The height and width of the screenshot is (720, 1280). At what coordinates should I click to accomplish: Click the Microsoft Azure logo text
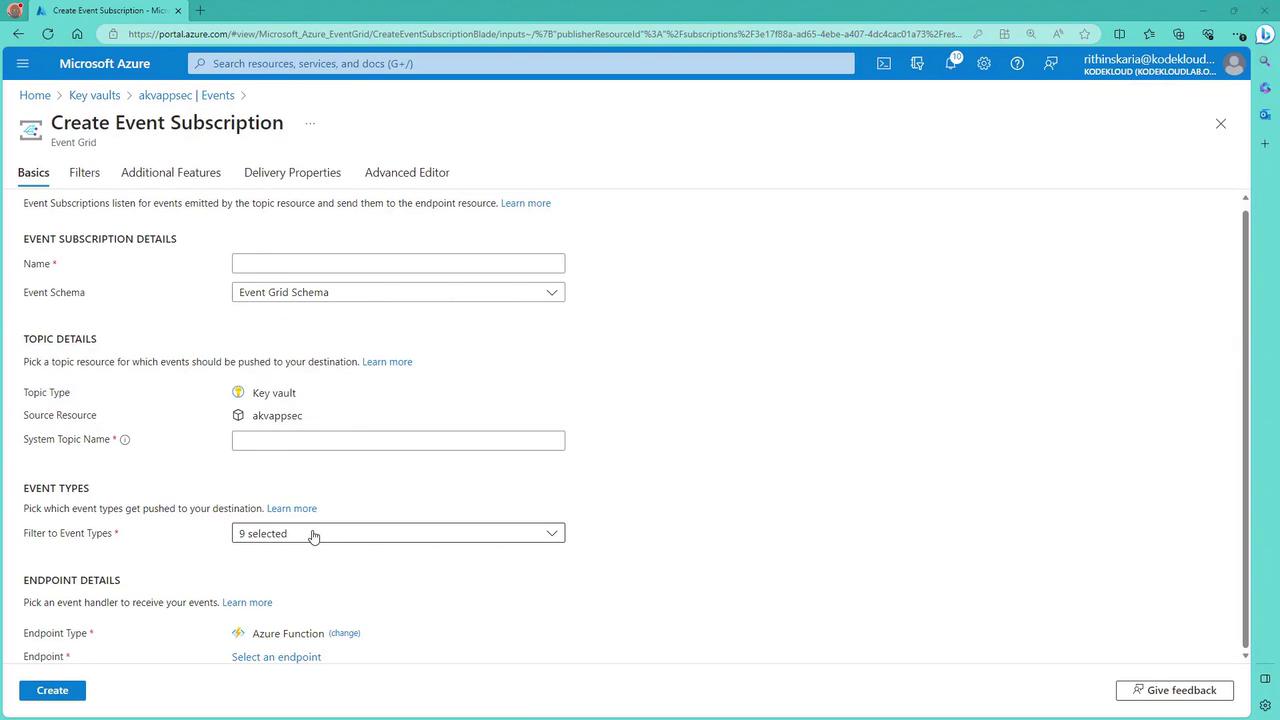pos(105,64)
